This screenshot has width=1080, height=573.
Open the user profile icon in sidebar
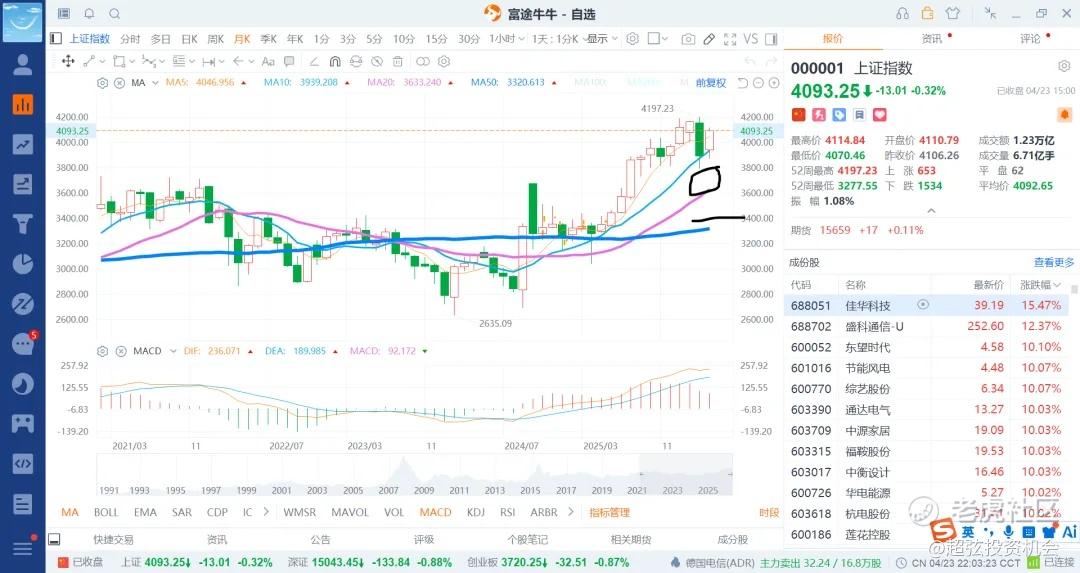point(23,65)
